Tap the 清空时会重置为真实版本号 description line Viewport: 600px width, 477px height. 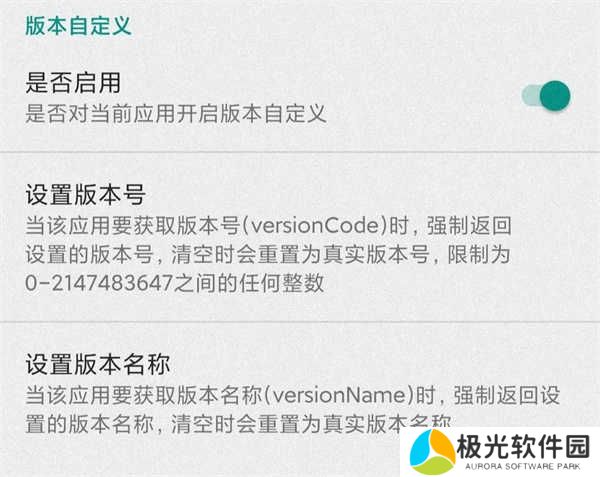pos(268,254)
